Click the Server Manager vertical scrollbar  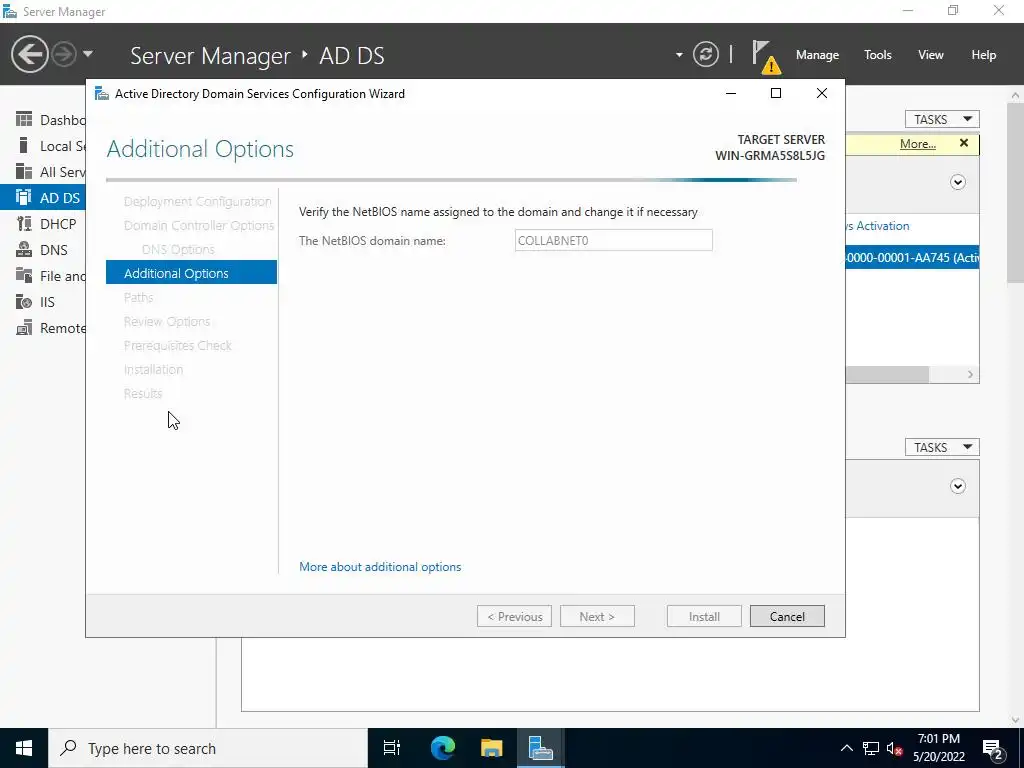click(x=1015, y=193)
